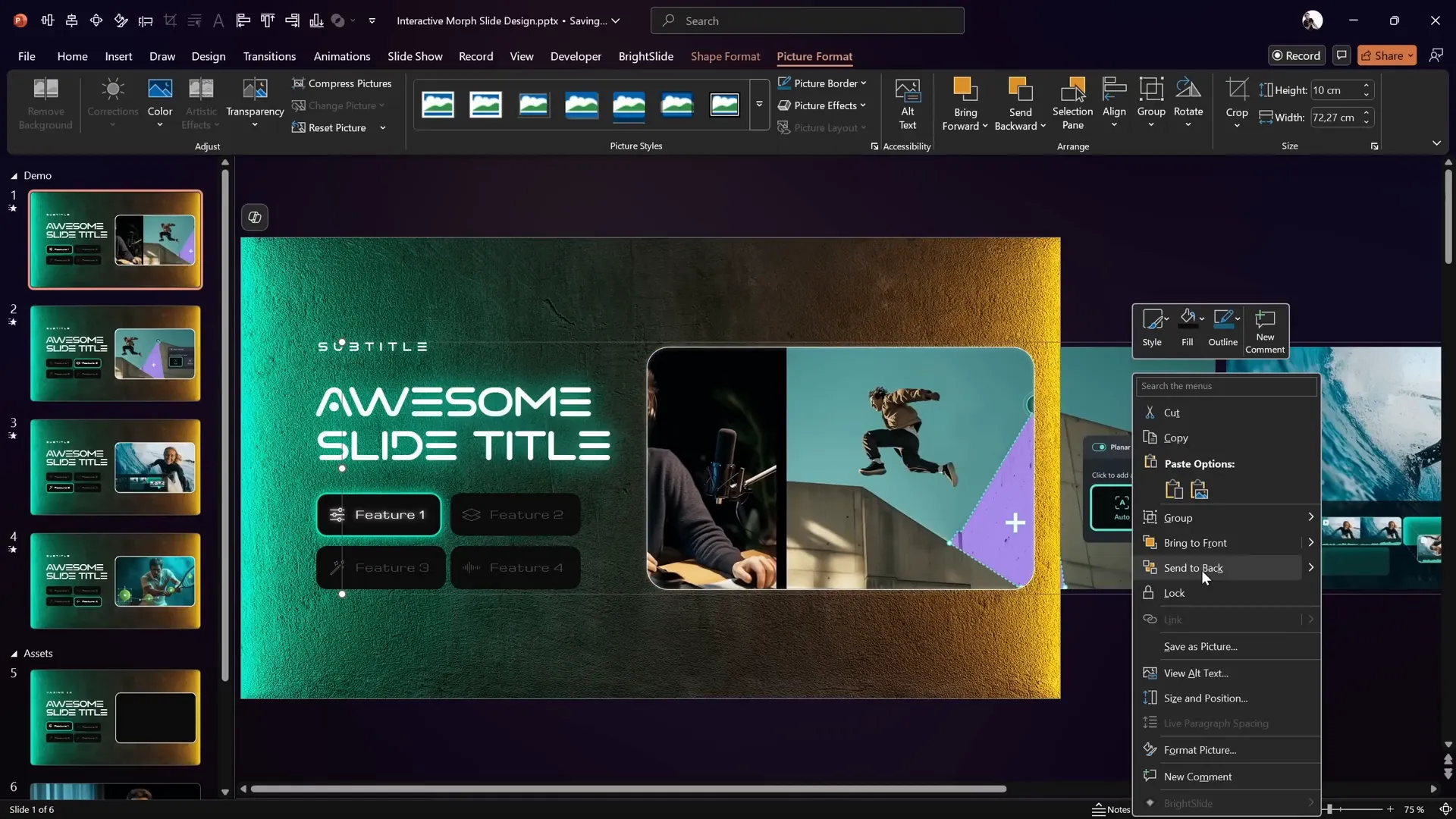Switch to Transitions tab
Screen dimensions: 1456x819
point(269,56)
